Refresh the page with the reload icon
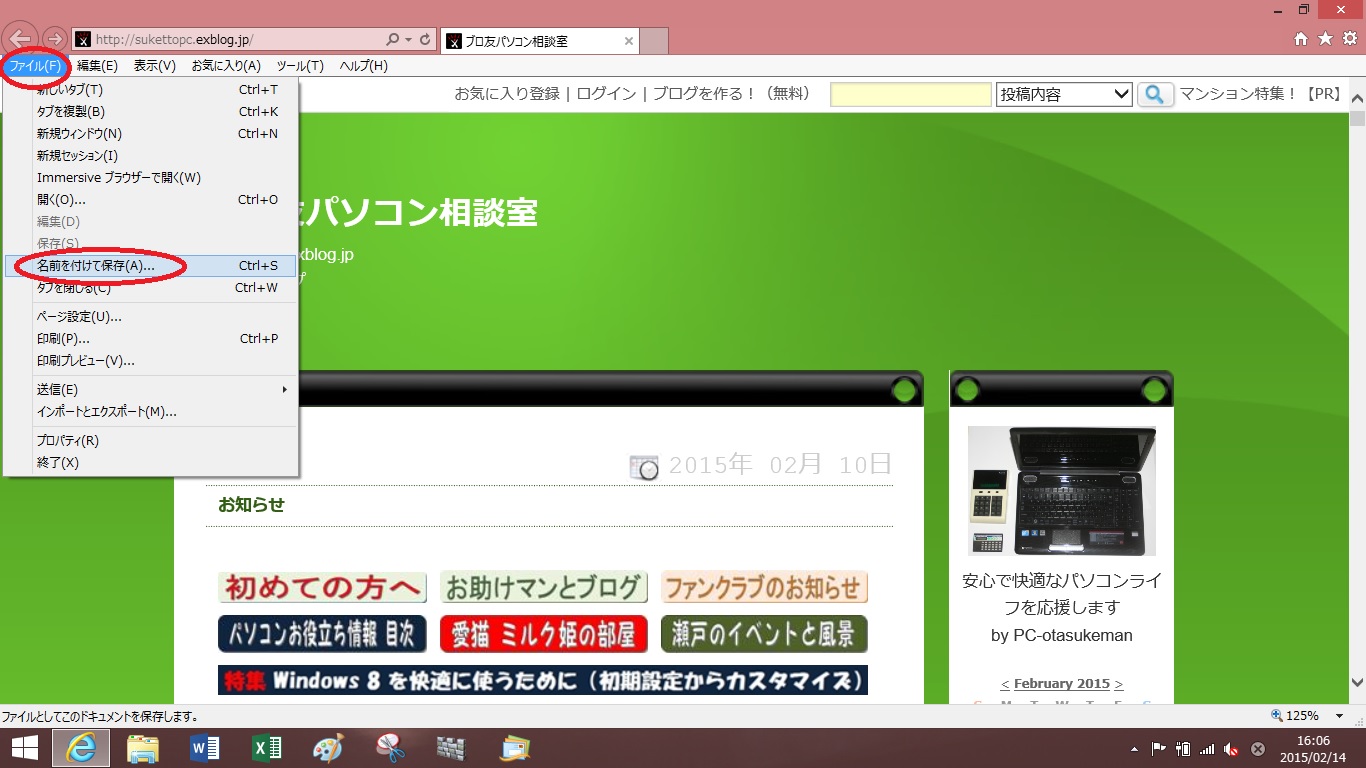 click(425, 40)
